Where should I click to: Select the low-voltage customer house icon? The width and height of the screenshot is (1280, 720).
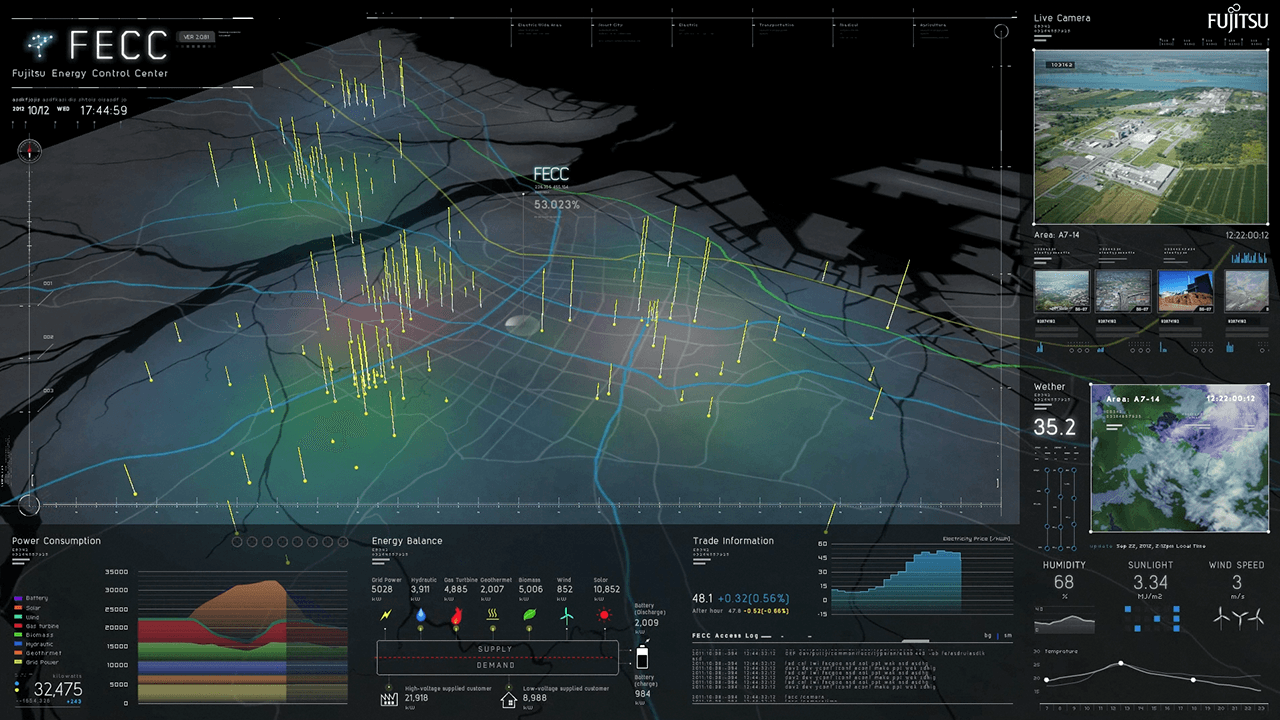coord(508,698)
